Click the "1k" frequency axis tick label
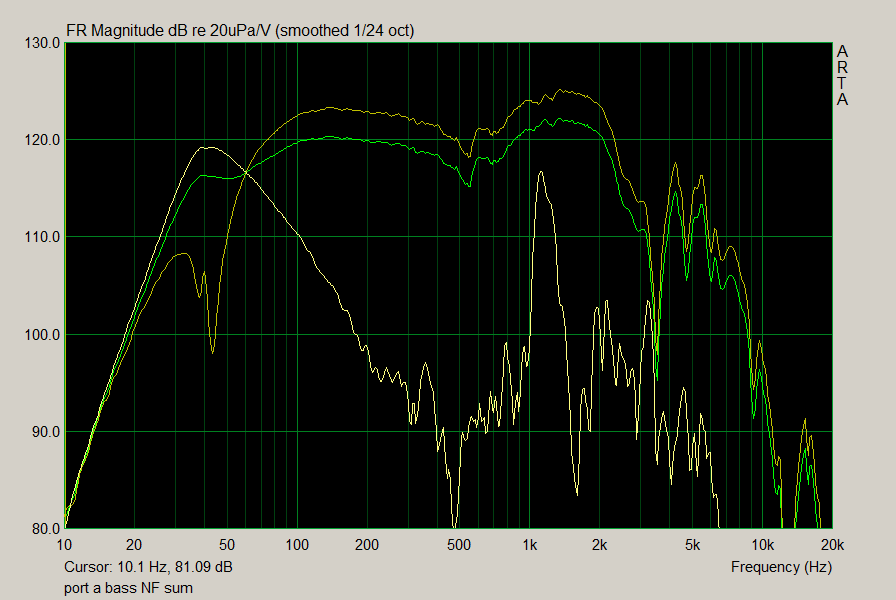Screen dimensions: 896x600 pos(530,545)
